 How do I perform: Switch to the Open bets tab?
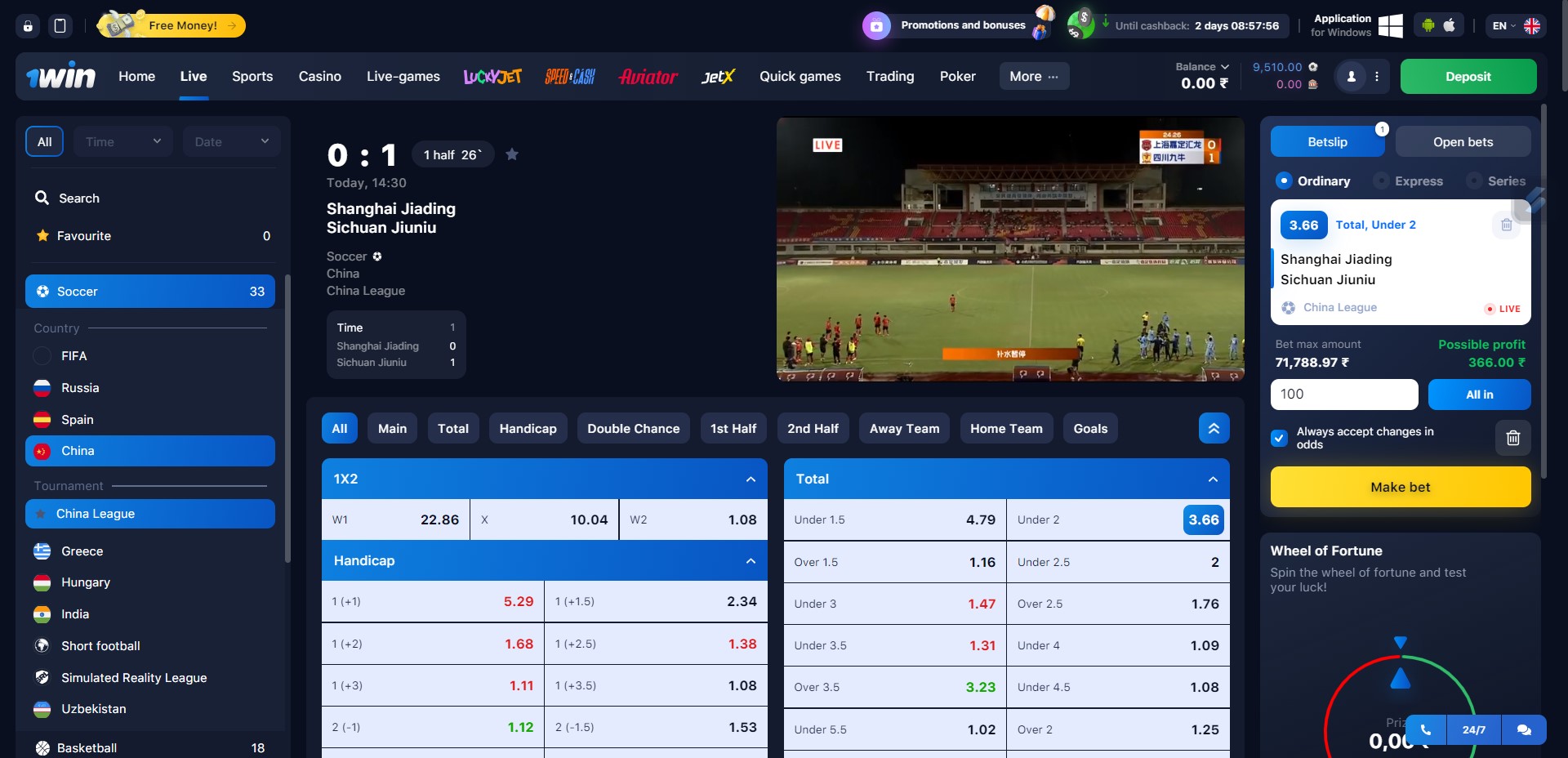click(x=1463, y=142)
